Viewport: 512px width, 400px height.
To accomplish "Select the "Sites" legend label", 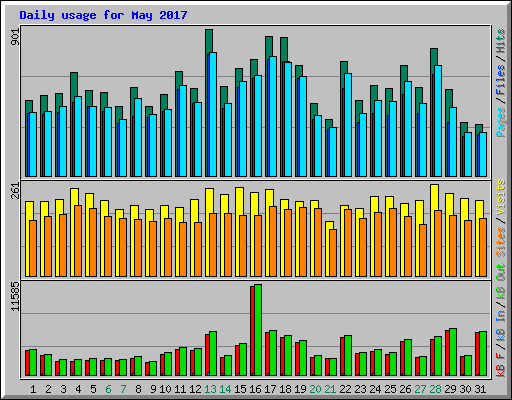I will (501, 242).
